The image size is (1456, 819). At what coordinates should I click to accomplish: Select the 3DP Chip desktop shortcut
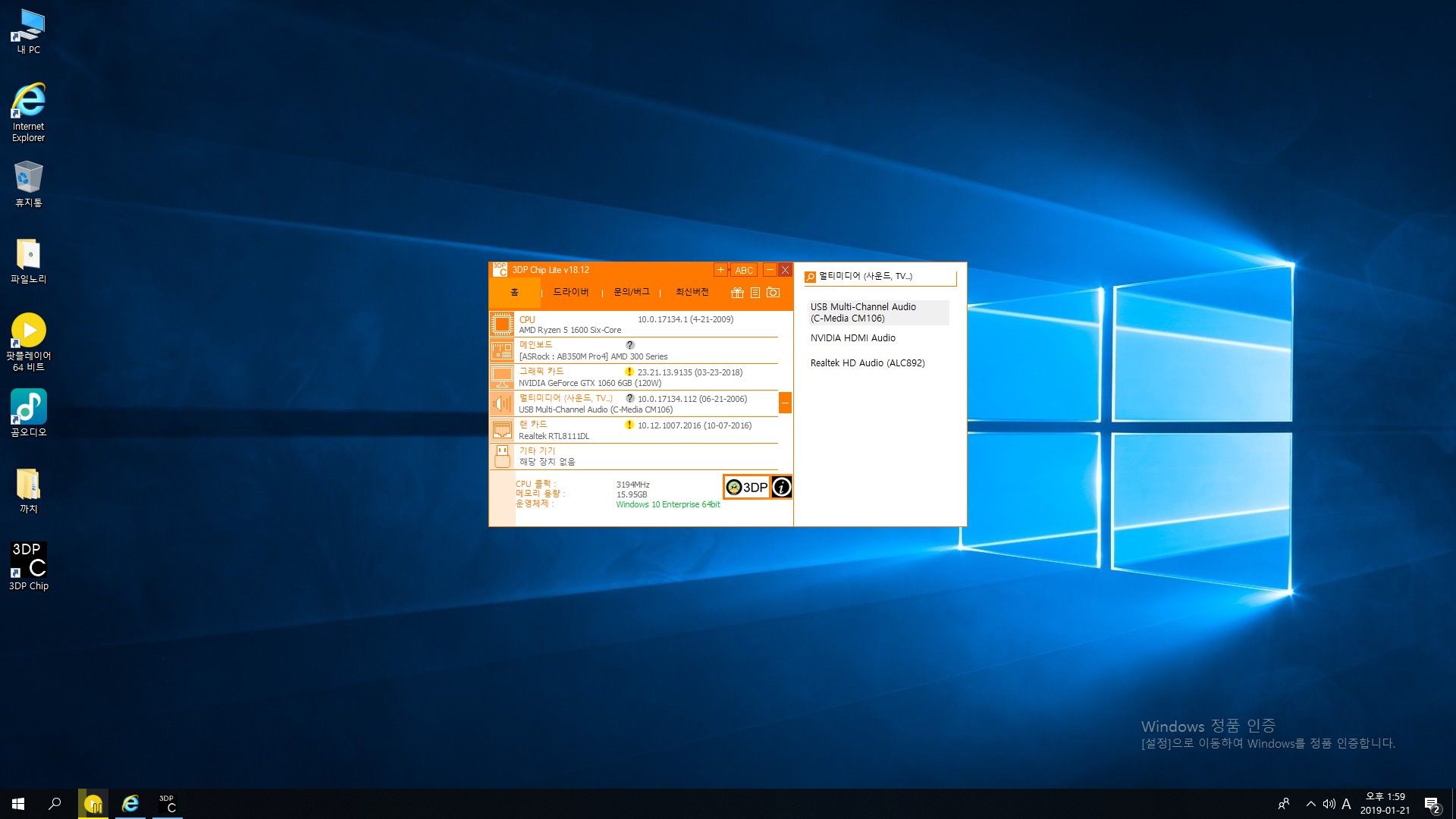coord(28,566)
